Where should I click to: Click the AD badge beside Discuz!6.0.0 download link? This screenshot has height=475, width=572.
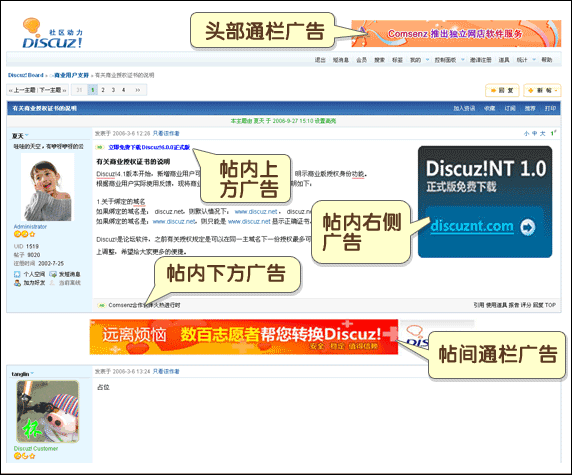[100, 147]
